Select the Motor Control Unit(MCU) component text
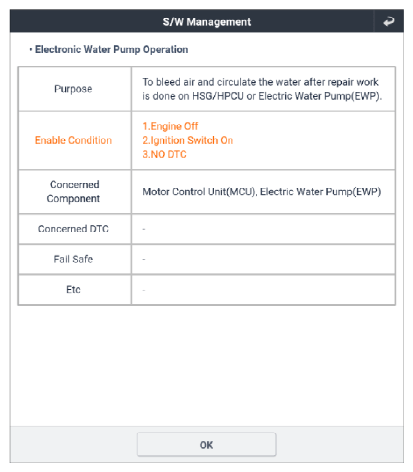This screenshot has height=472, width=413. point(199,192)
